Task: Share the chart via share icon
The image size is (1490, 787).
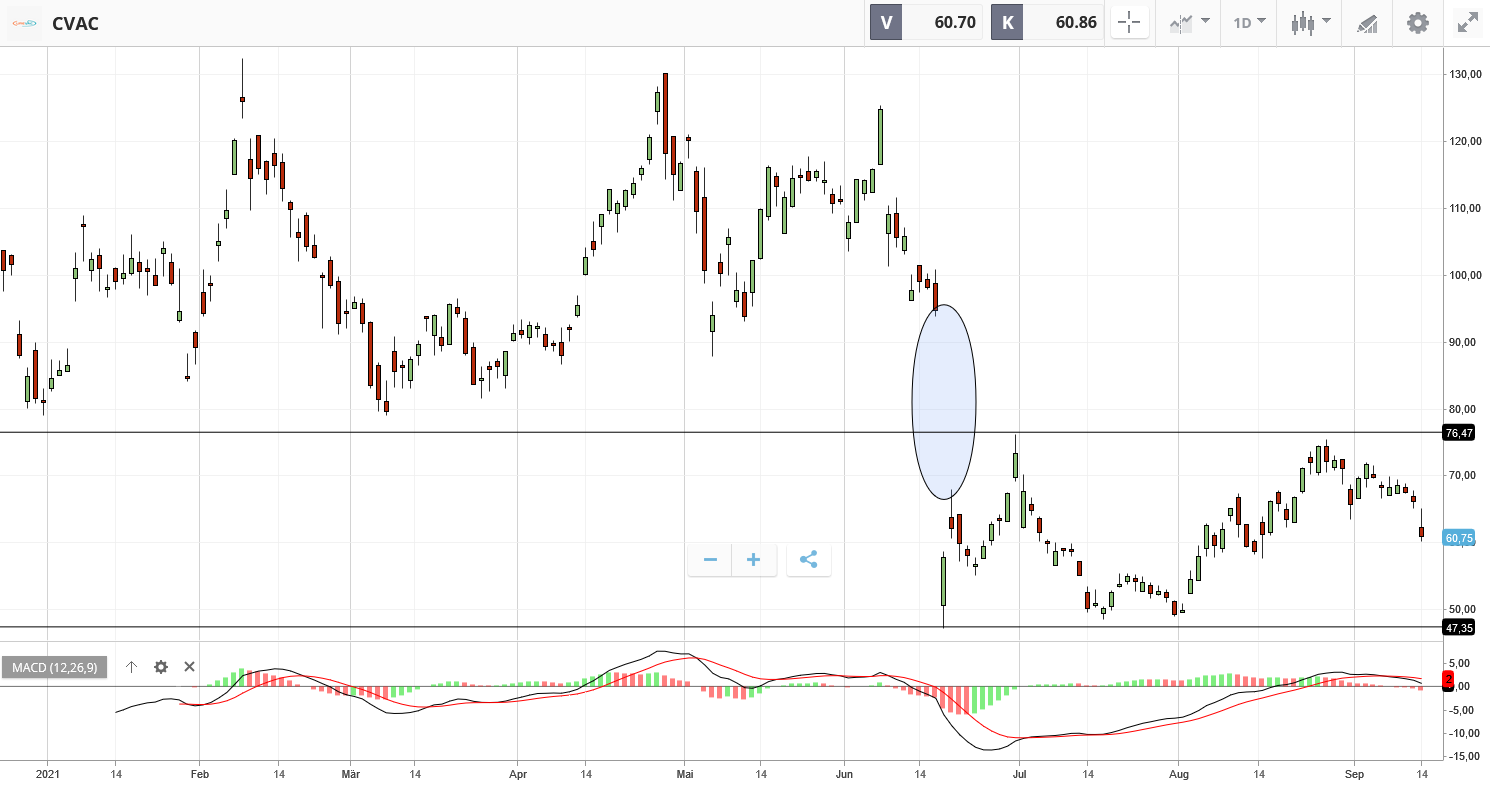Action: (x=808, y=559)
